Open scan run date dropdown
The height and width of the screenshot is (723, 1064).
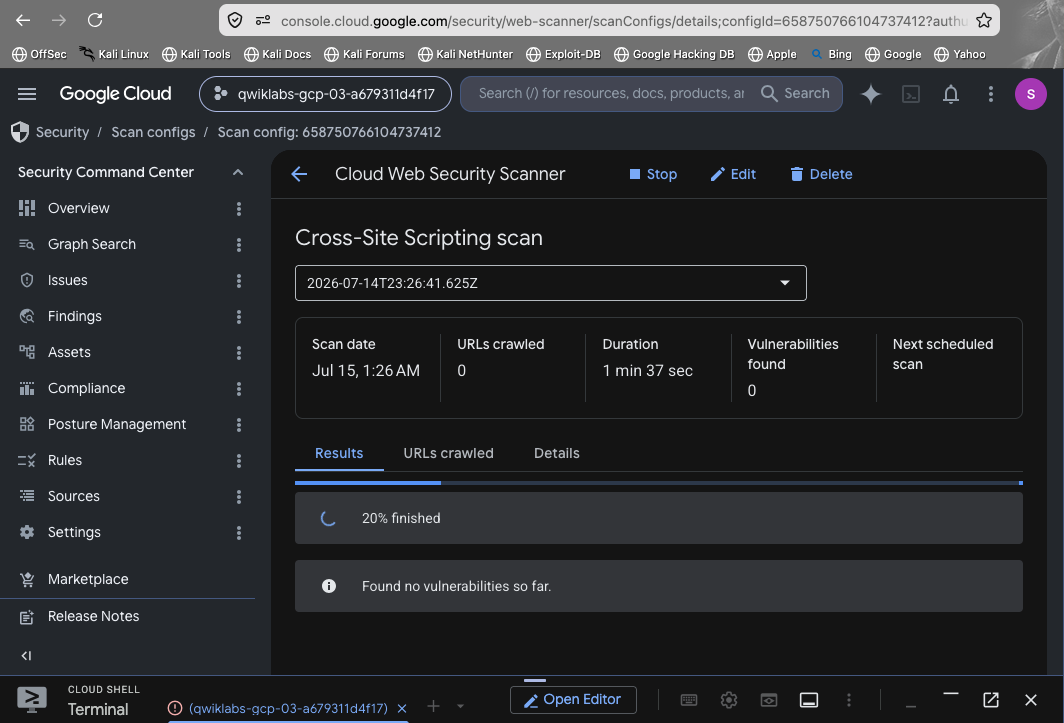pos(550,283)
